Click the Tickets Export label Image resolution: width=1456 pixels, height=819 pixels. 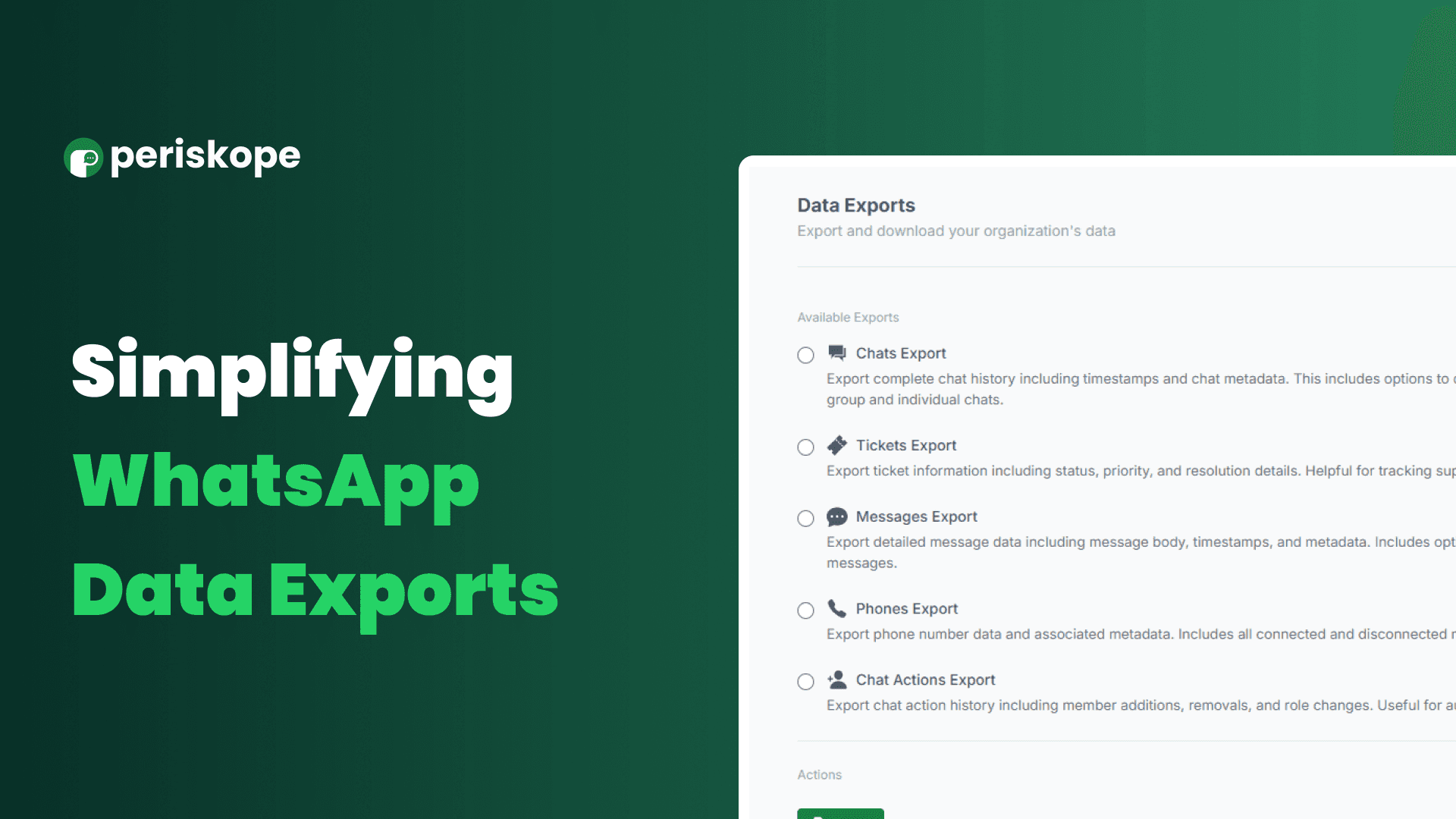tap(906, 445)
